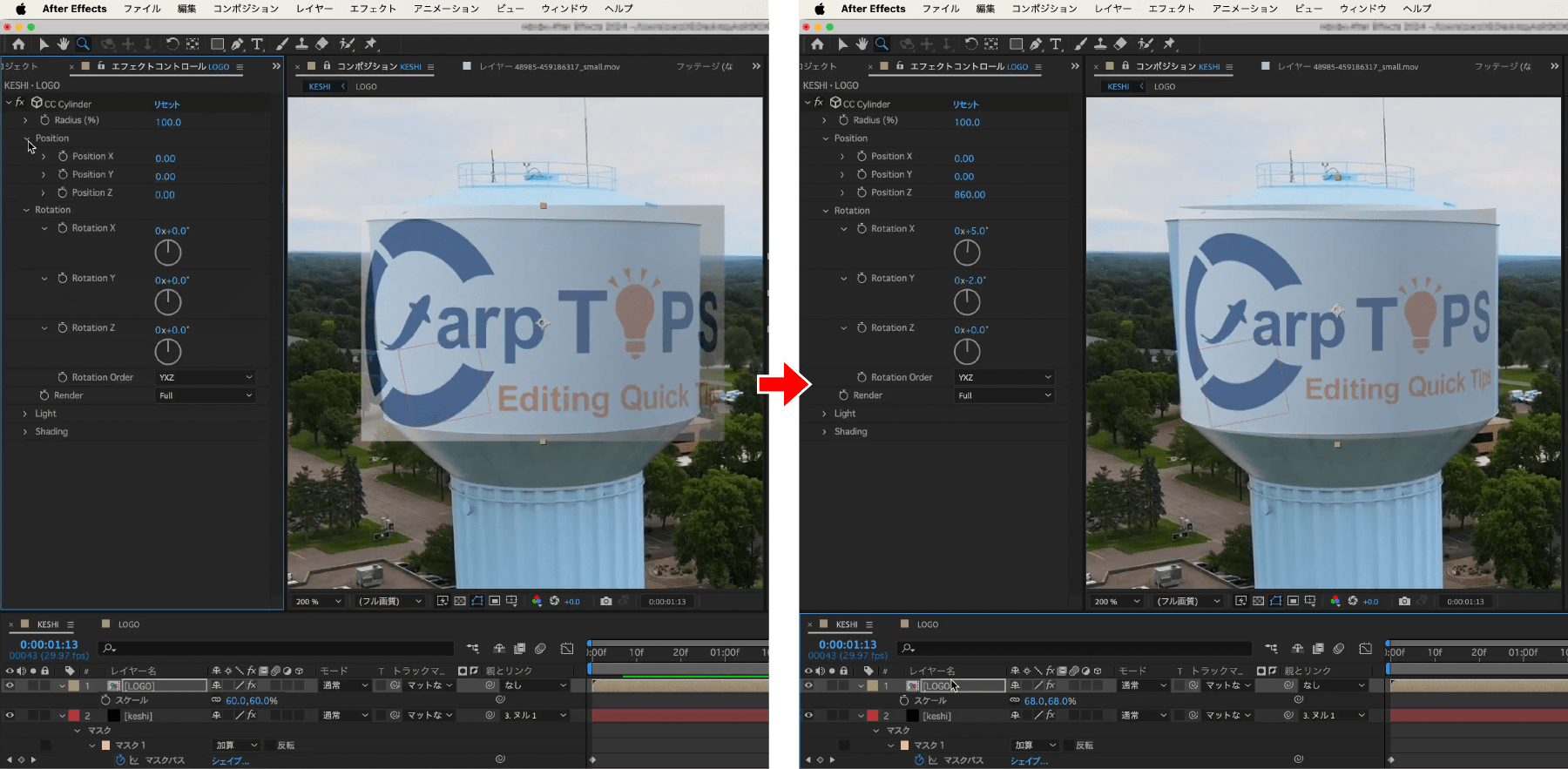1568x769 pixels.
Task: Select the Rectangle shape tool in left screenshot
Action: [217, 44]
